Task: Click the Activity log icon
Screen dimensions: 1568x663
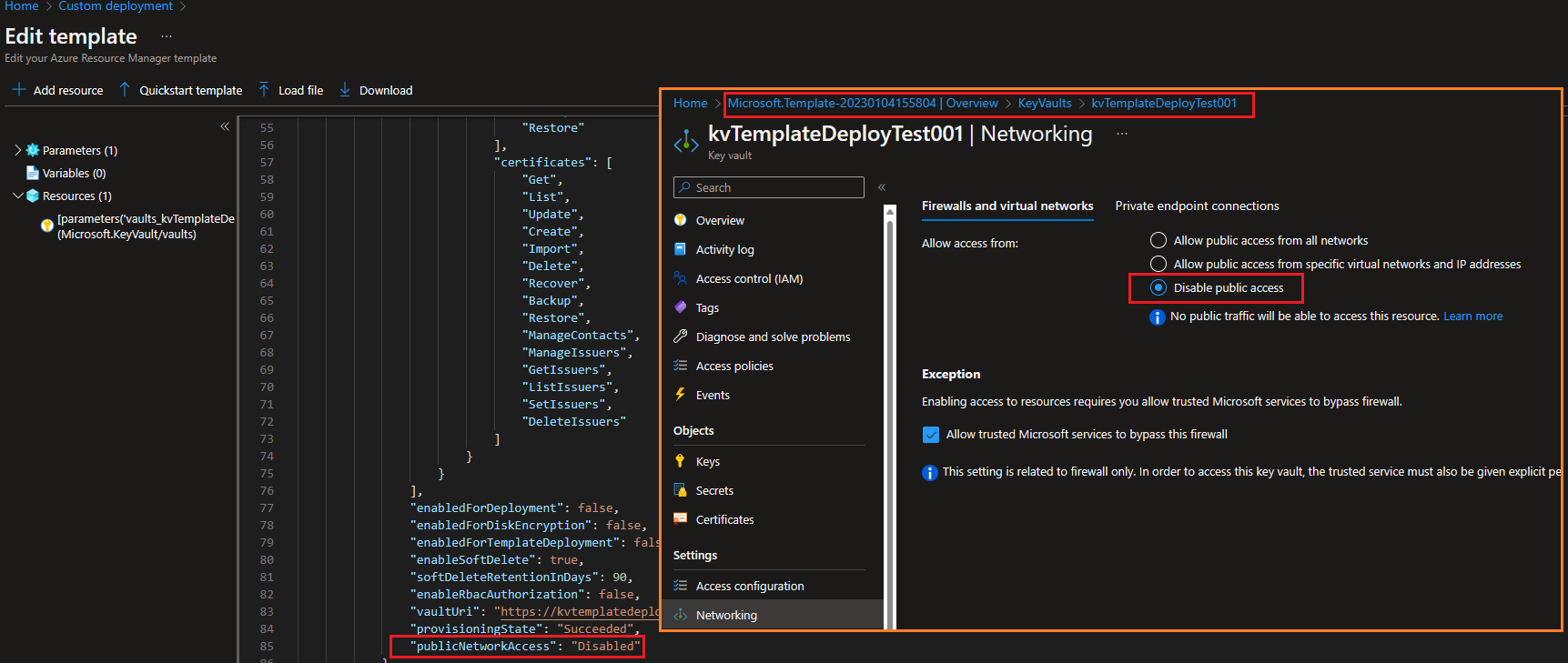Action: (x=680, y=249)
